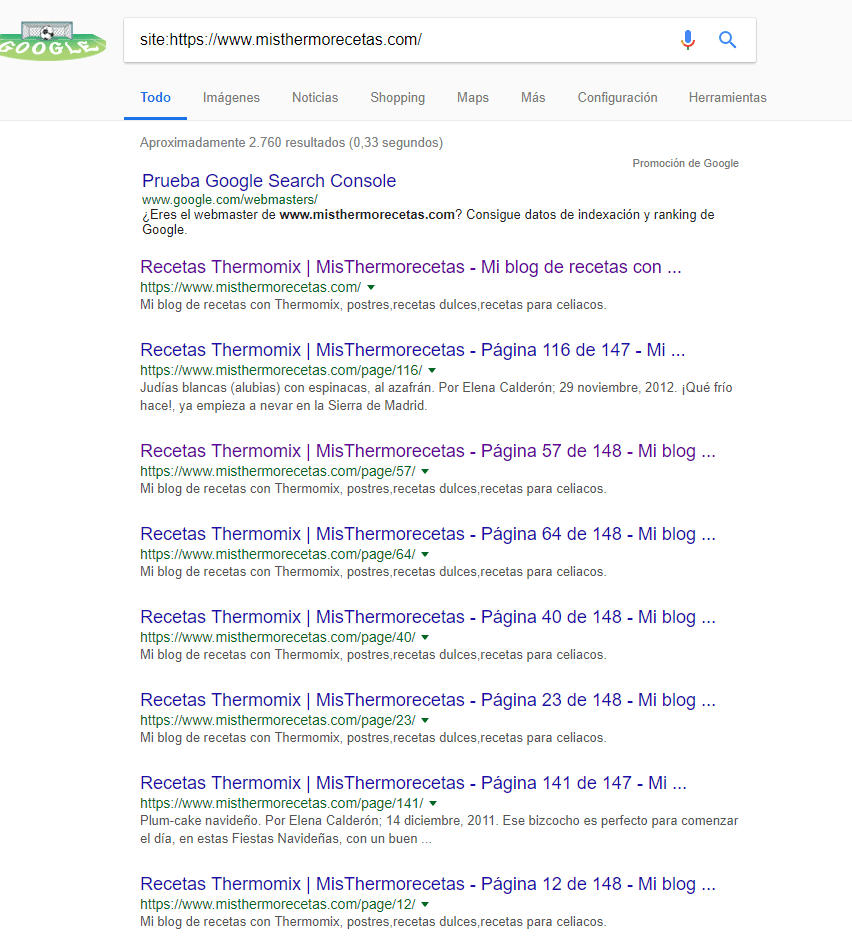Open result Página 23 de 148
Screen dimensions: 852x944
[428, 700]
